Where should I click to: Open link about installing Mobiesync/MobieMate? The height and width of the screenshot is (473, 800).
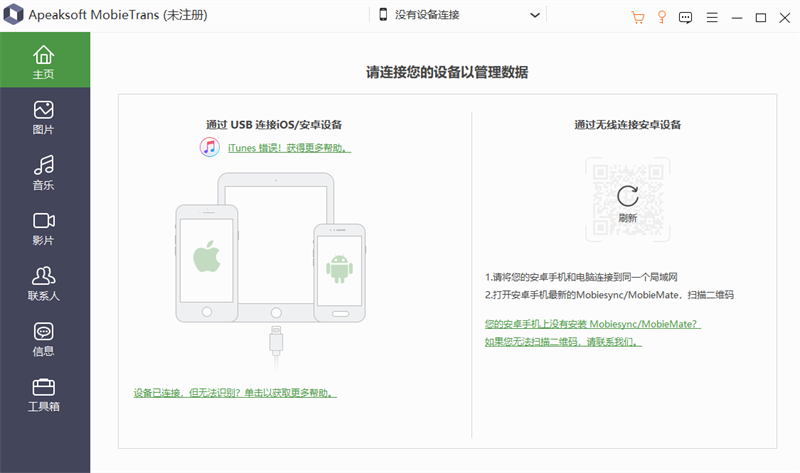tap(592, 324)
